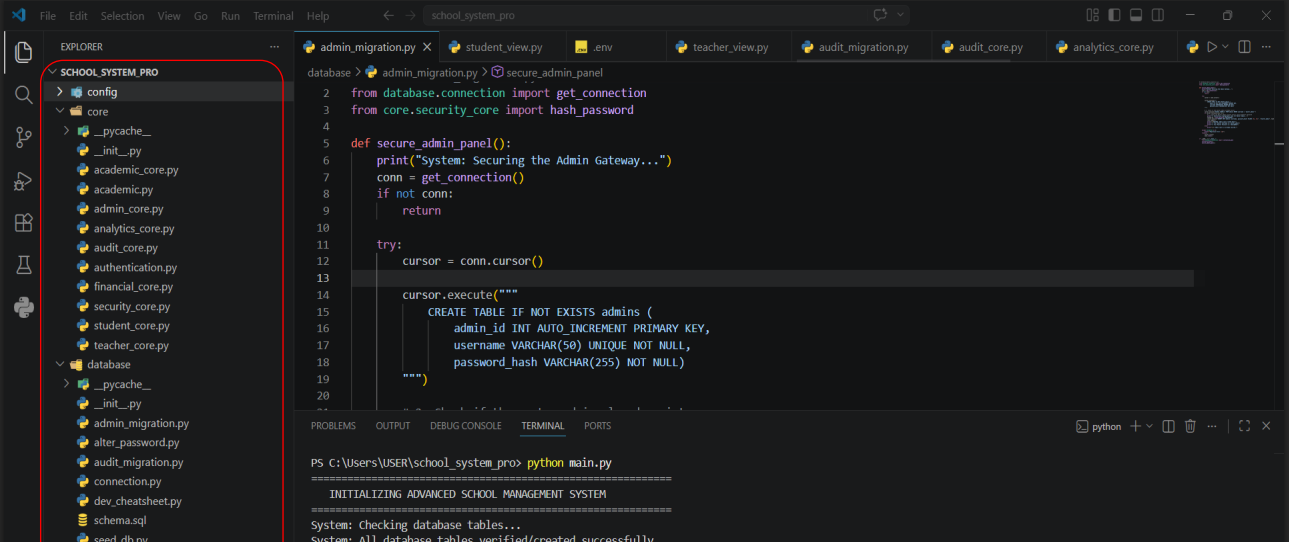Viewport: 1289px width, 542px height.
Task: Open the Run and Debug view
Action: [x=23, y=181]
